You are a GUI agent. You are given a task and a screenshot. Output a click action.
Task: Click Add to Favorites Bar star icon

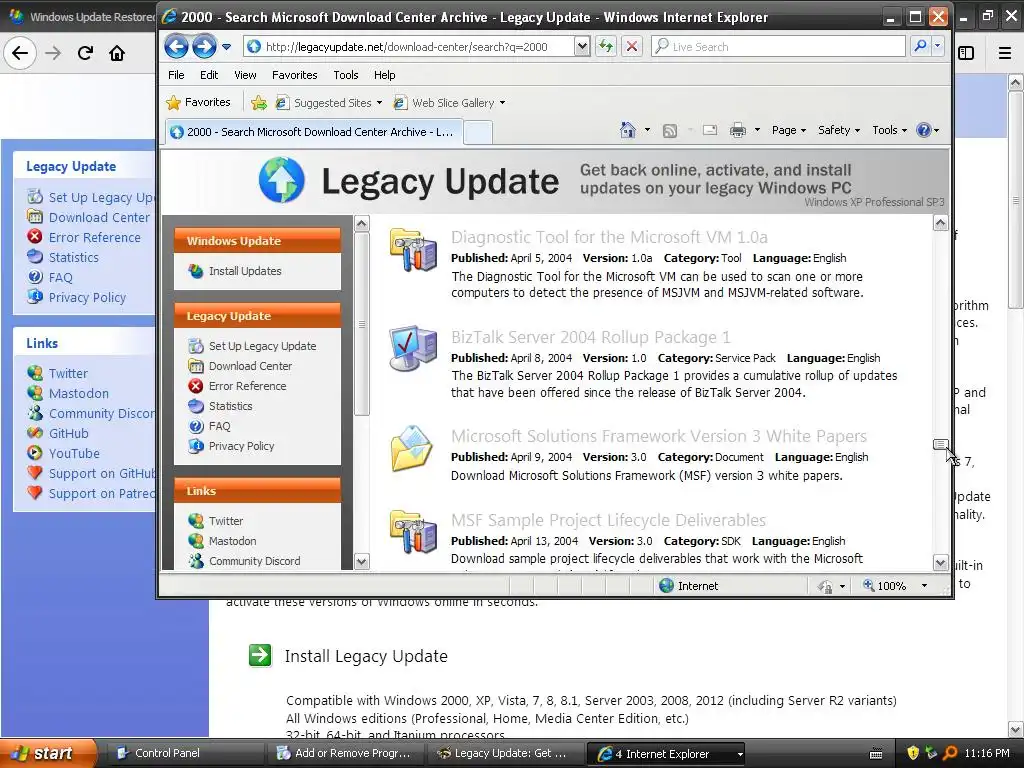pos(259,103)
